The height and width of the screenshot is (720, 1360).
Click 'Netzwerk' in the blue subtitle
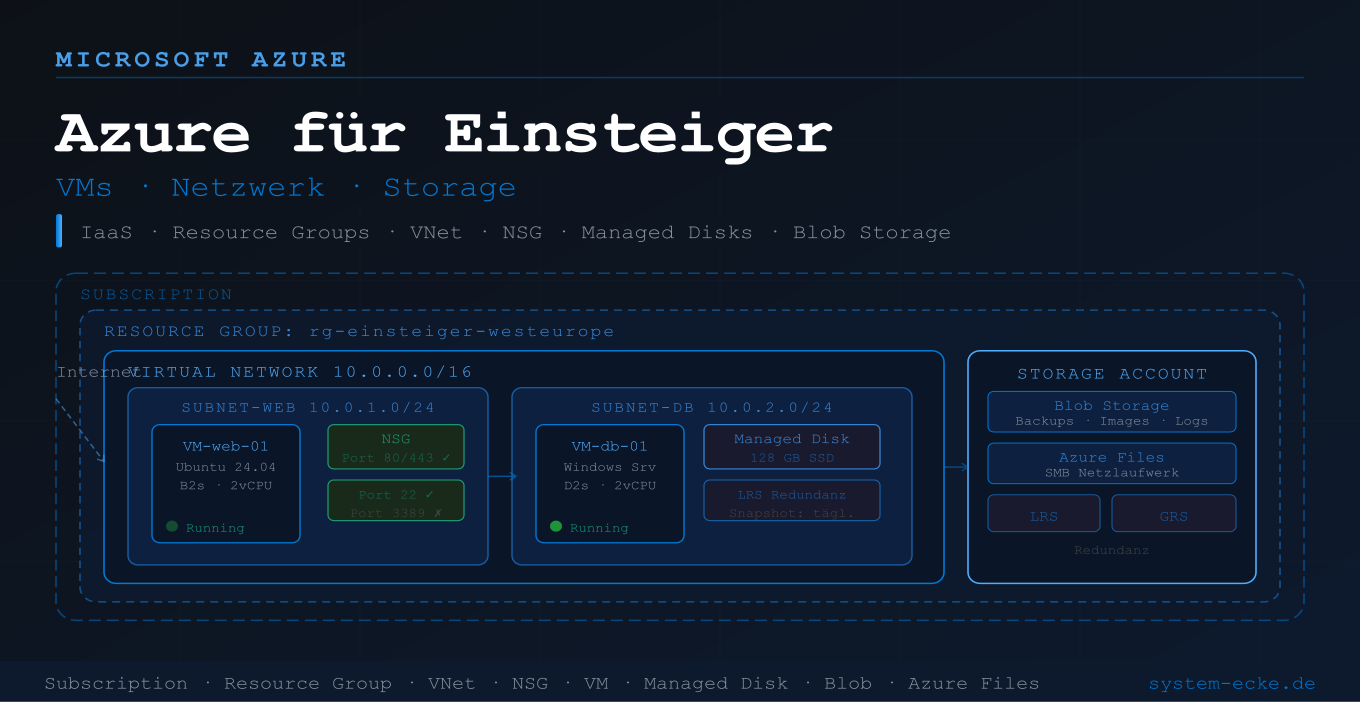[247, 188]
